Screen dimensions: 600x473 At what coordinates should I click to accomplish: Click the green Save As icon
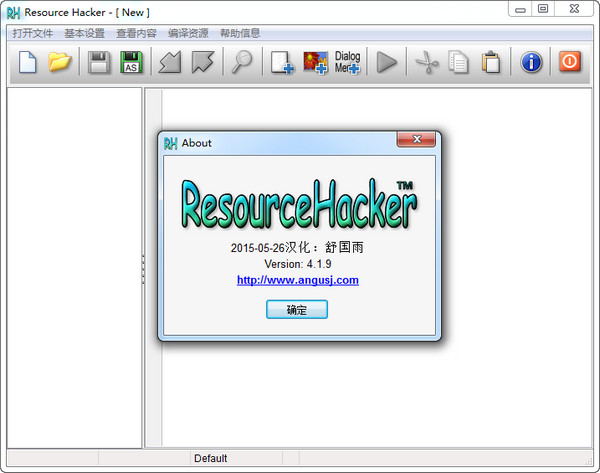click(x=131, y=62)
